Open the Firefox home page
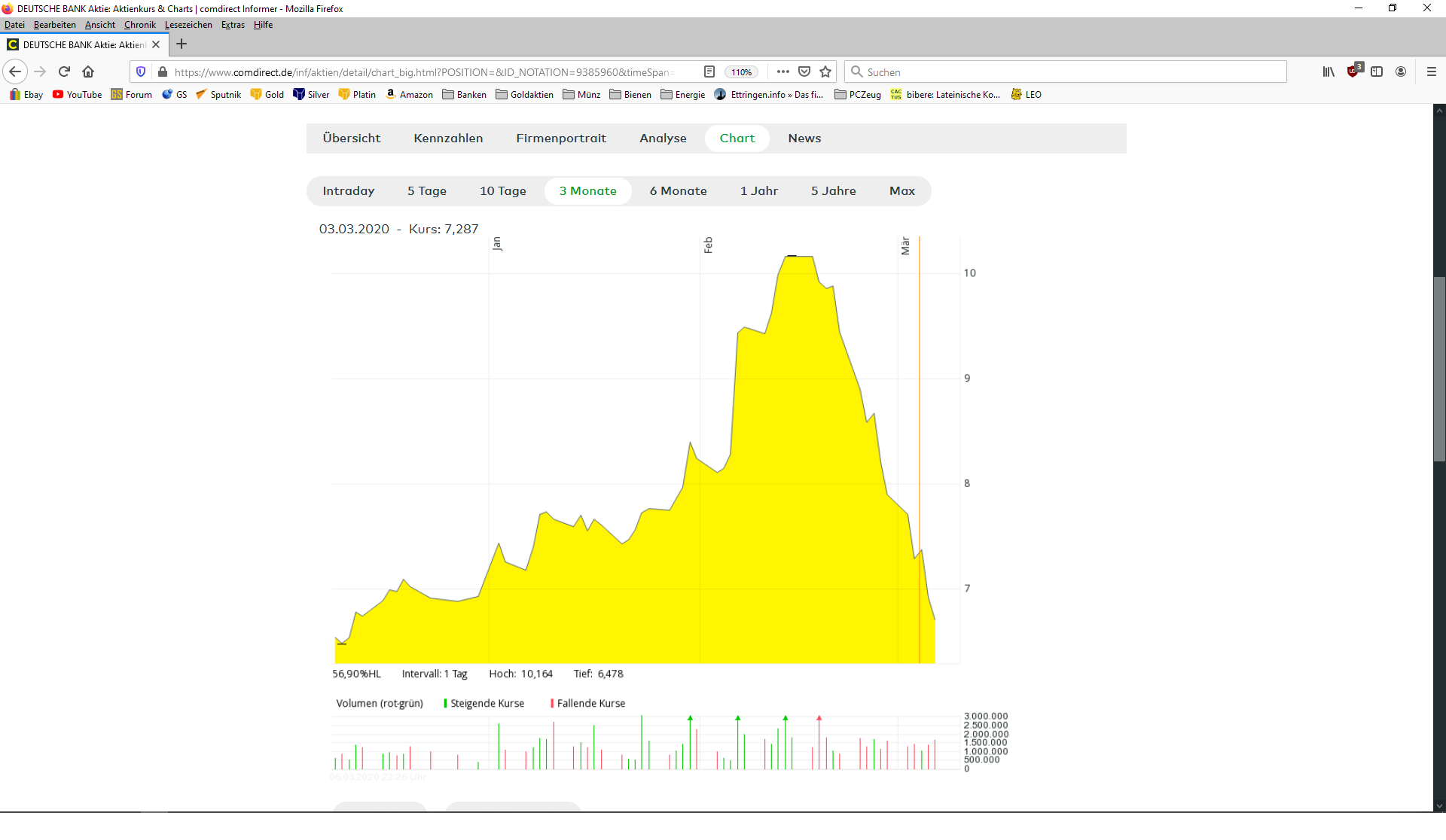The height and width of the screenshot is (840, 1446). pos(88,72)
